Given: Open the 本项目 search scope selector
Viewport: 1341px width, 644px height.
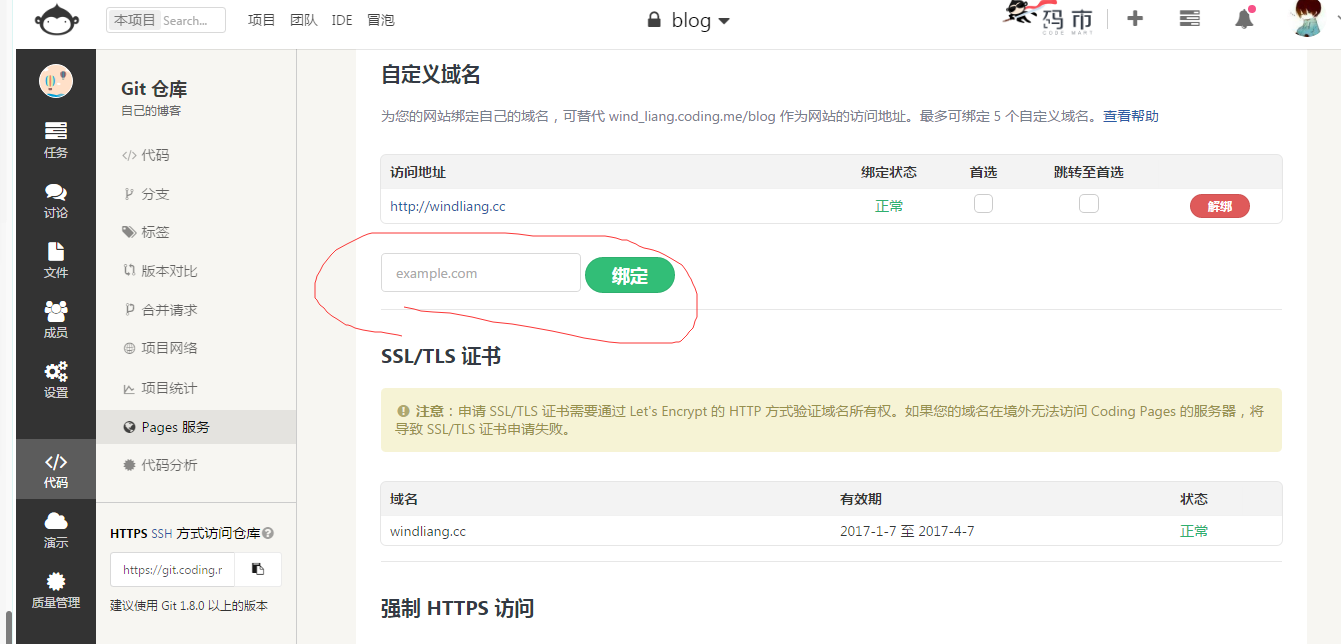Looking at the screenshot, I should (x=134, y=20).
